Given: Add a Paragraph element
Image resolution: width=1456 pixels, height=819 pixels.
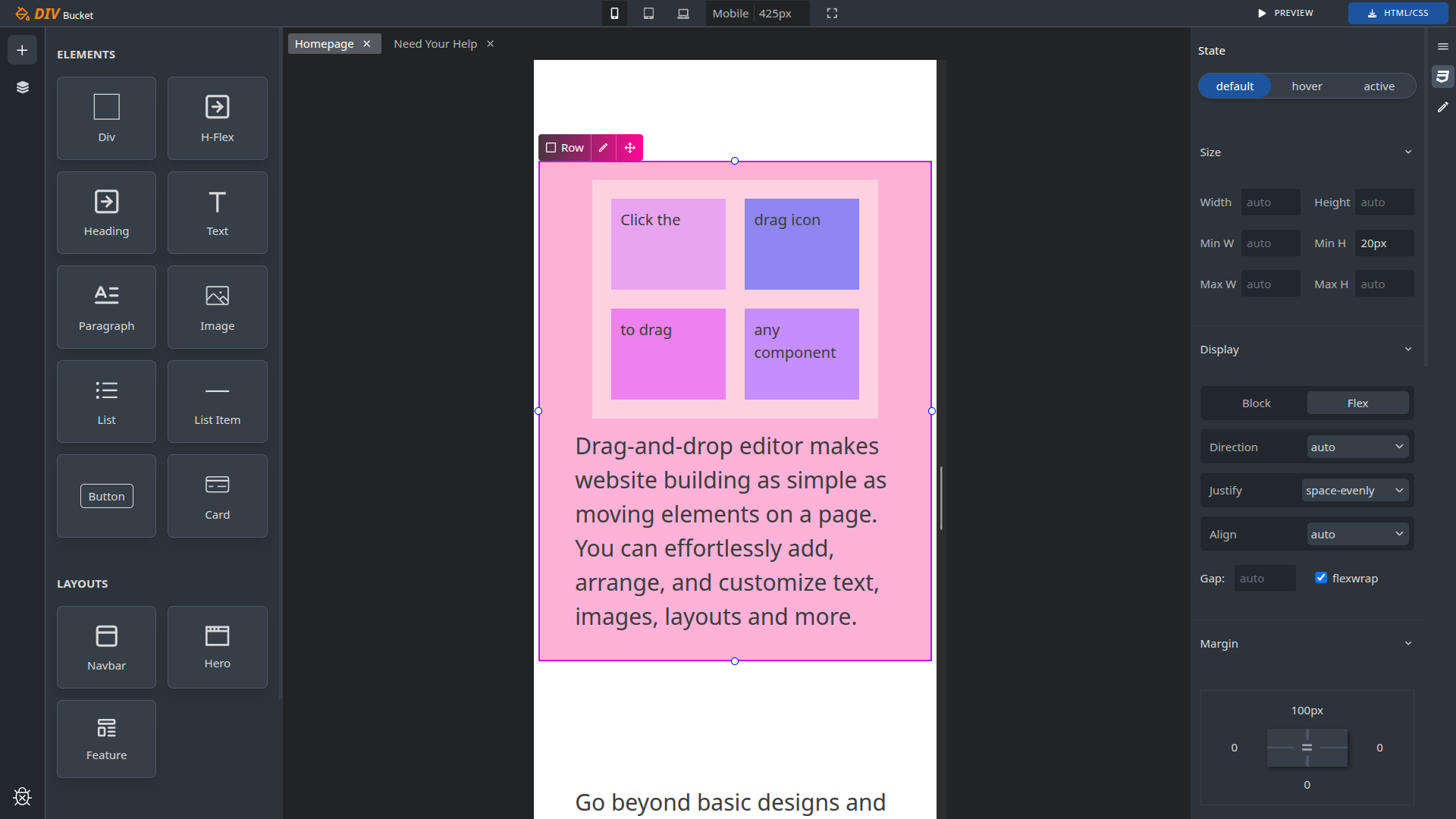Looking at the screenshot, I should 106,307.
